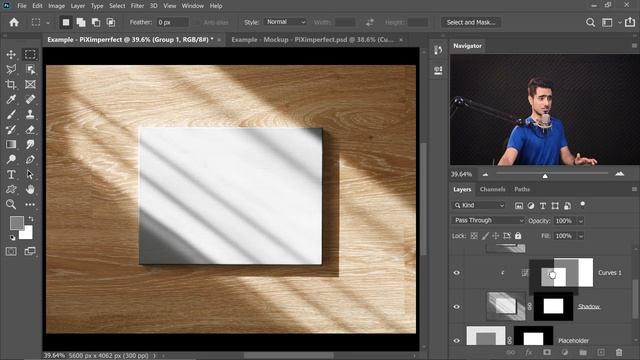
Task: Choose Add to Selection mode
Action: [81, 22]
